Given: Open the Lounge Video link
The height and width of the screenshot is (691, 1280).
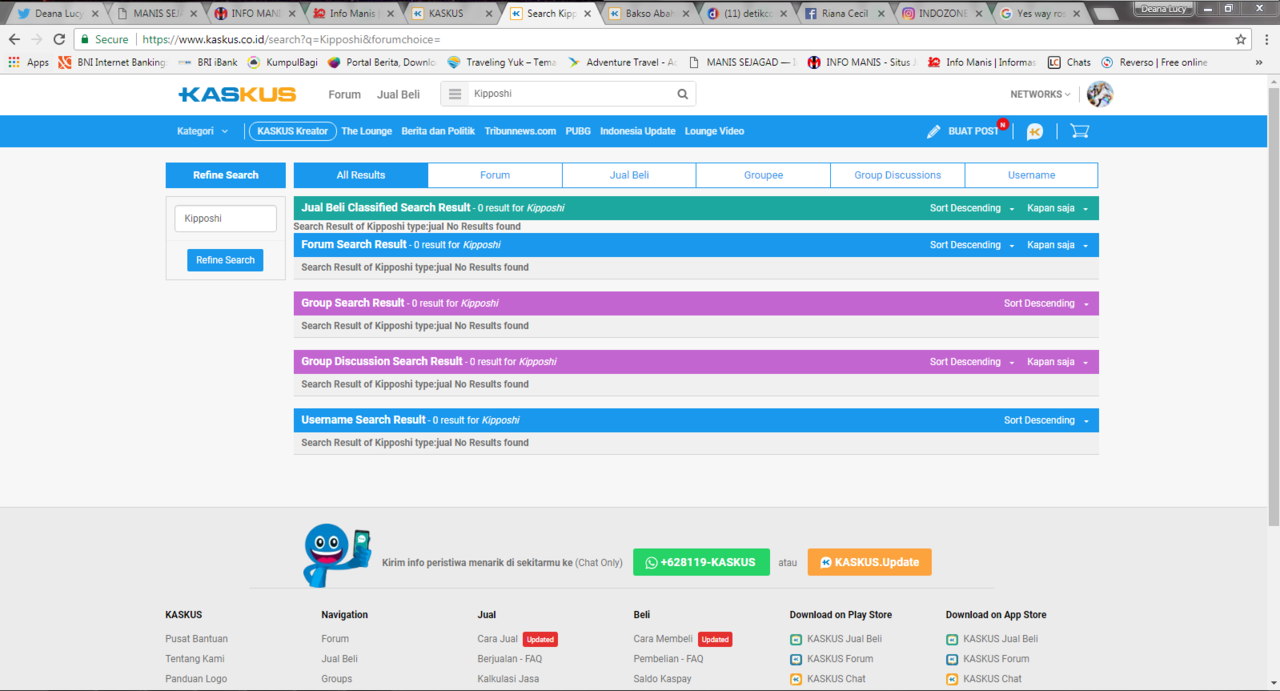Looking at the screenshot, I should coord(714,131).
